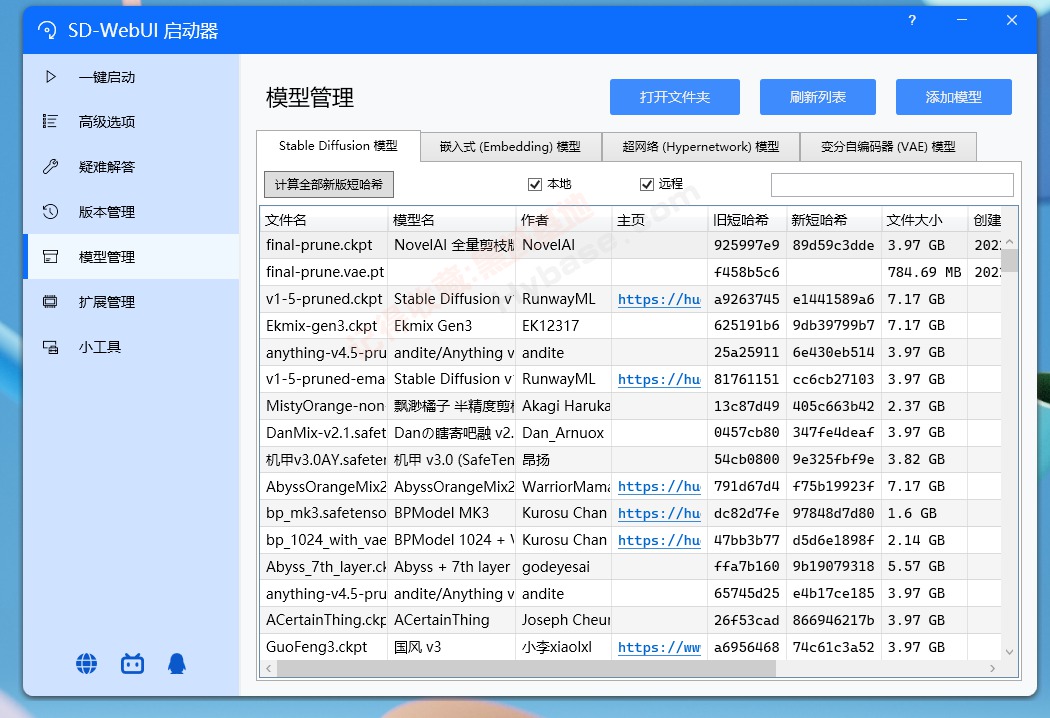Image resolution: width=1050 pixels, height=718 pixels.
Task: Sort by 新短哈希 column header
Action: tap(834, 220)
